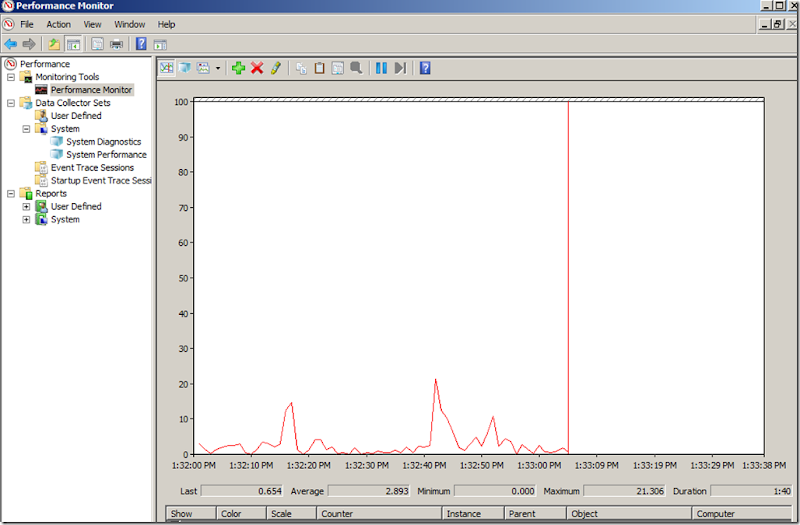Open the Action menu
This screenshot has width=800, height=525.
58,24
